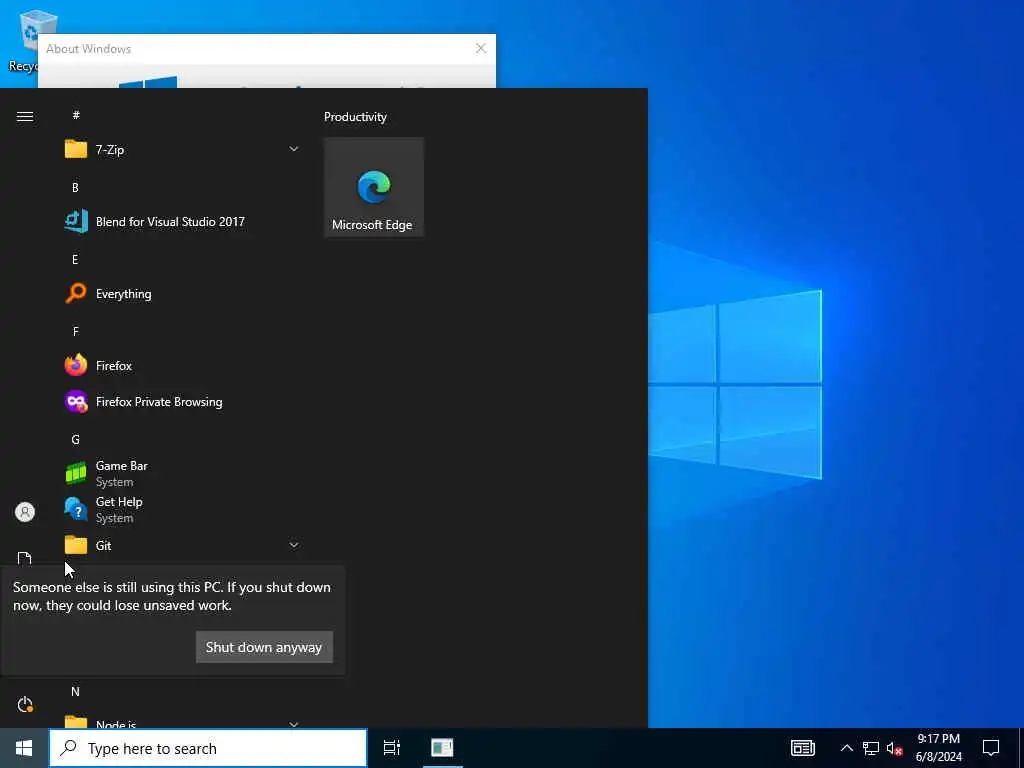Launch Firefox from the app list
Screen dimensions: 1024x768
[183, 366]
